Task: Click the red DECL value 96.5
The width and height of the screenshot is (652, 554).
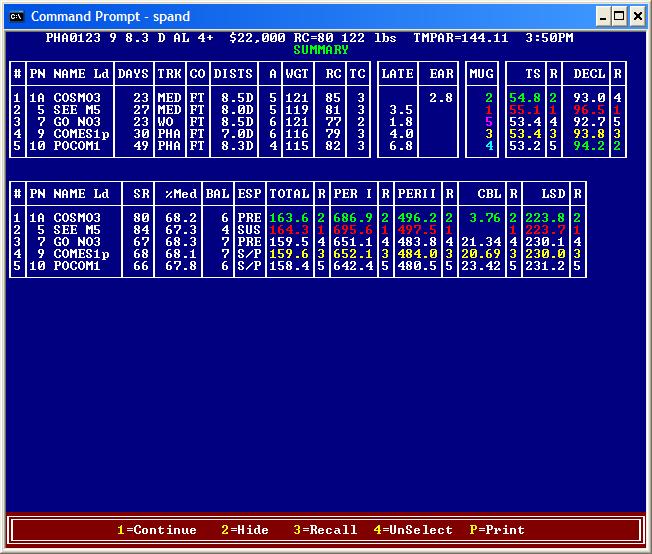Action: (589, 110)
